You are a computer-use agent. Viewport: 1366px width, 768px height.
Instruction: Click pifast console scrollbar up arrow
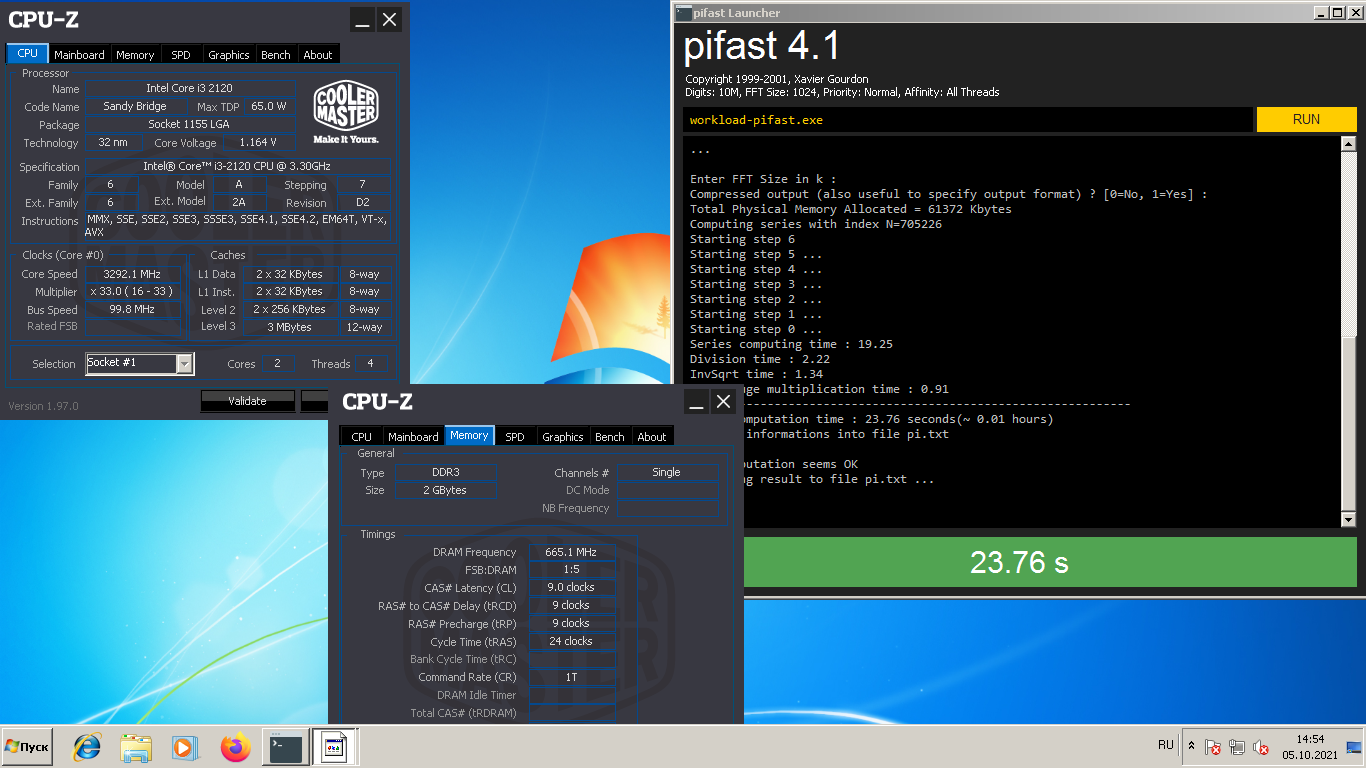(1347, 145)
